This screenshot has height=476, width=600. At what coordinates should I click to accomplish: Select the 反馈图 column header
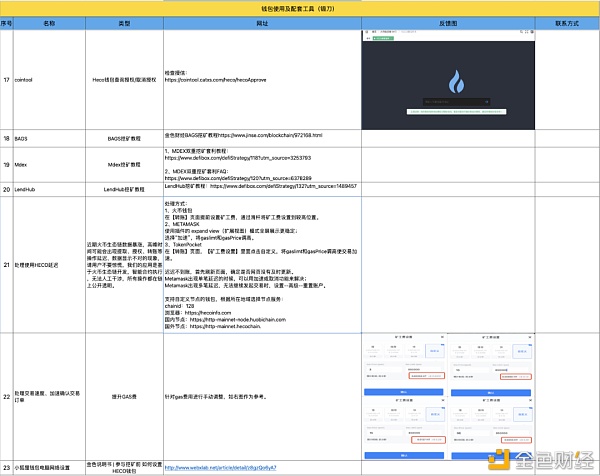tap(448, 23)
